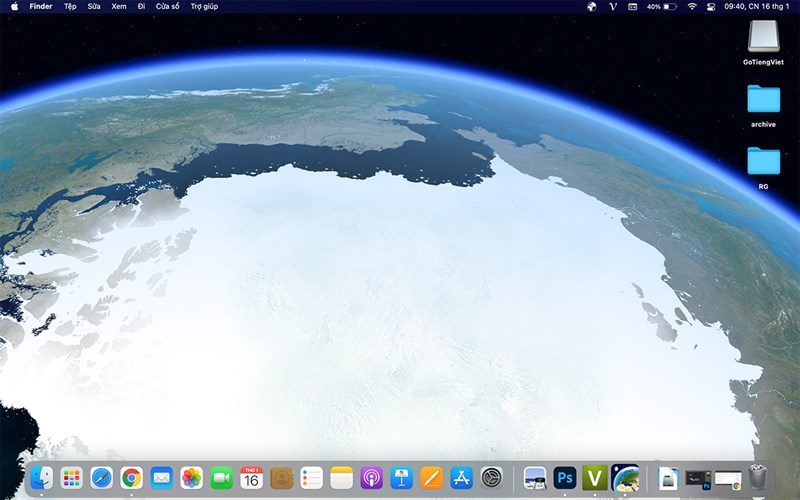The image size is (800, 500).
Task: Open the Đi menu
Action: [x=141, y=7]
